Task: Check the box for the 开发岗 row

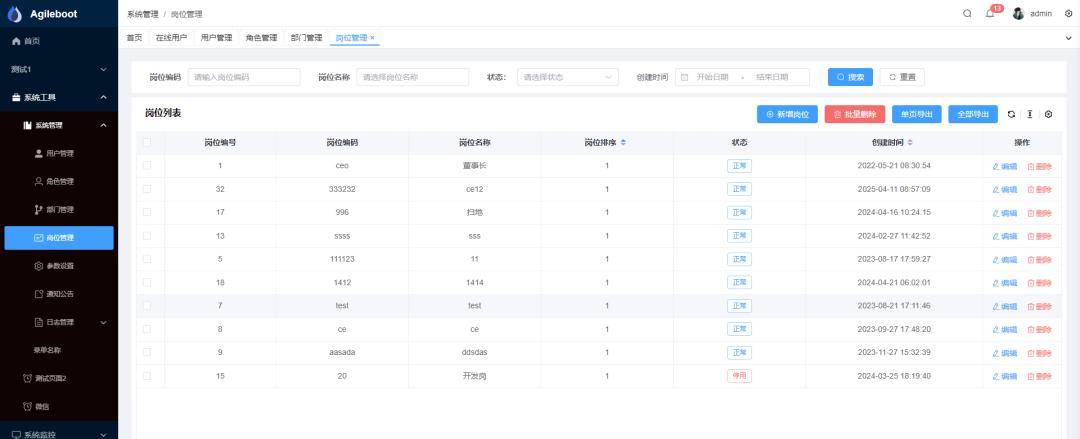Action: click(147, 376)
